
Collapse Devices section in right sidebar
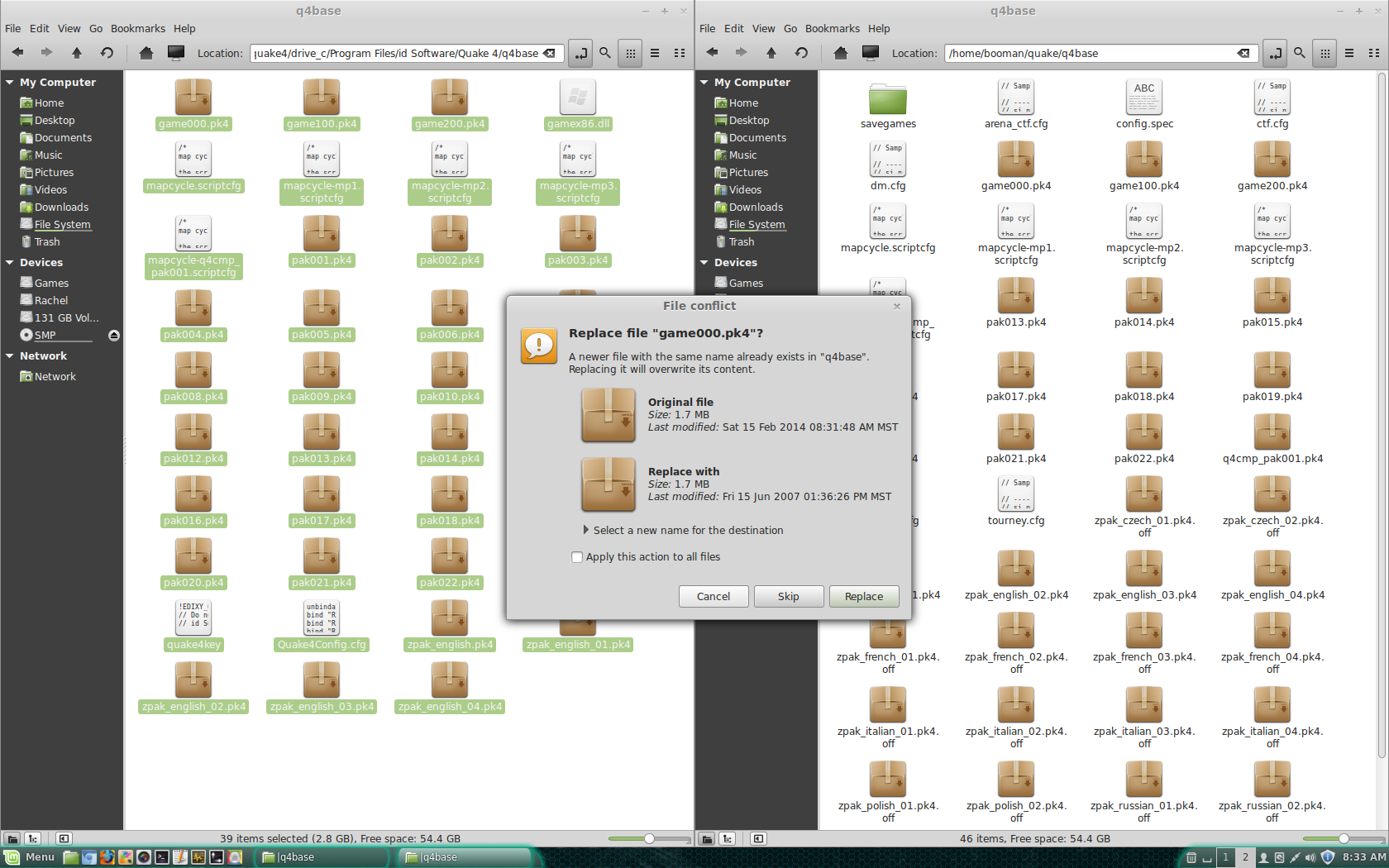pyautogui.click(x=704, y=263)
